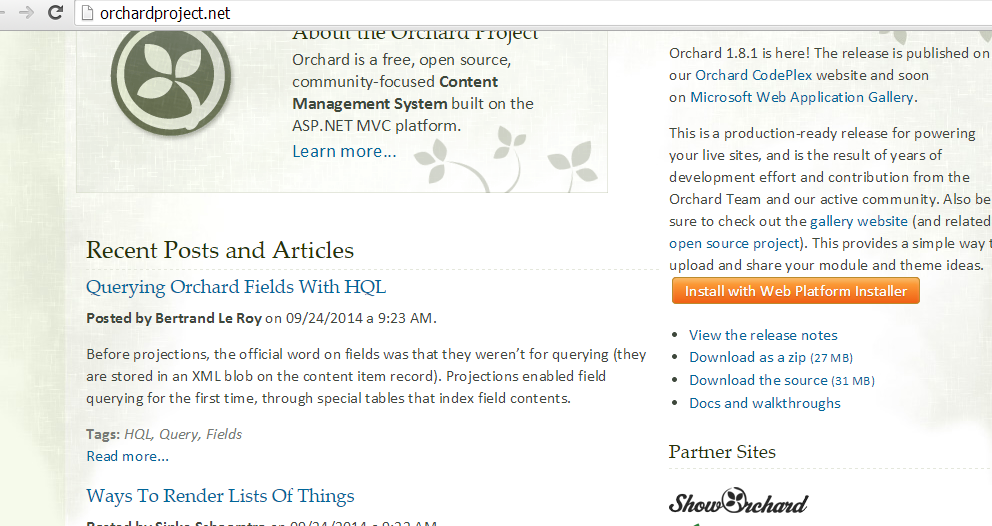Open Querying Orchard Fields With HQL article
The image size is (992, 526).
pyautogui.click(x=235, y=287)
